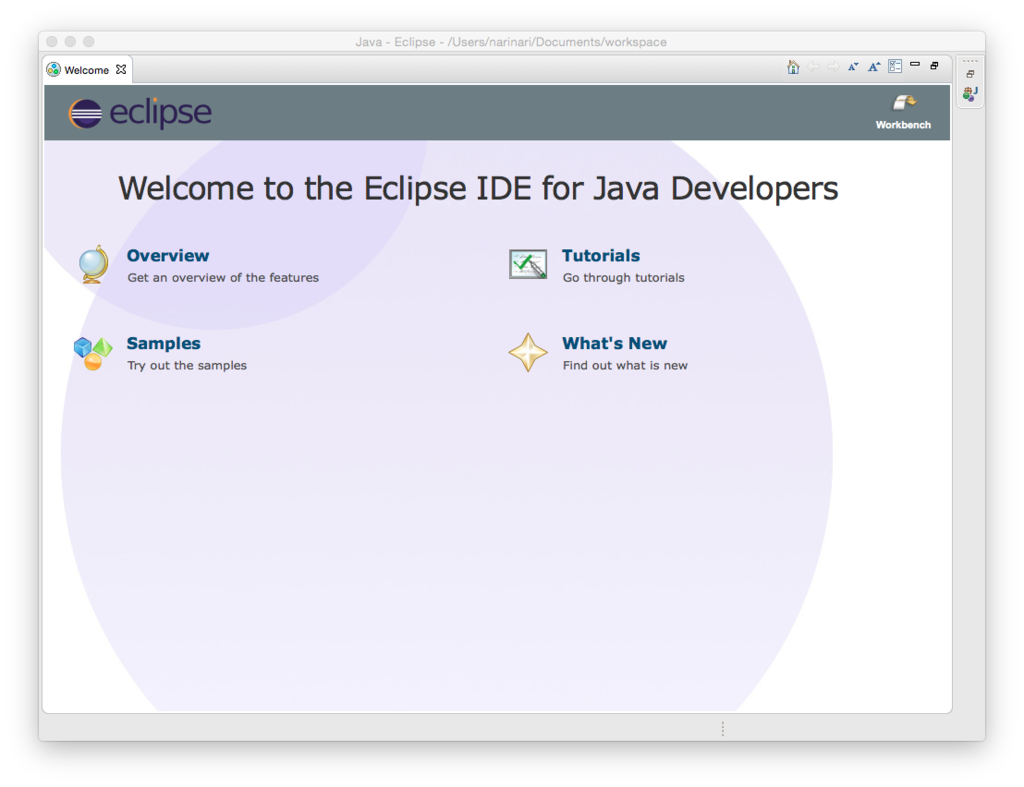Restore the minimized side view stack

970,74
